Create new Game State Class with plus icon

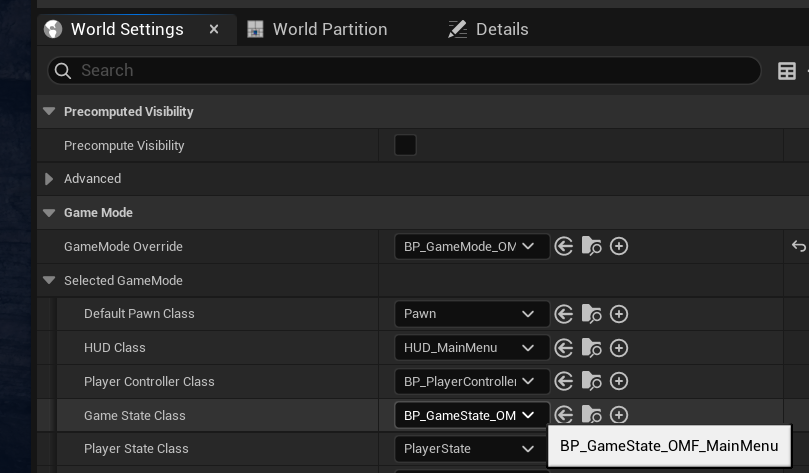(619, 414)
